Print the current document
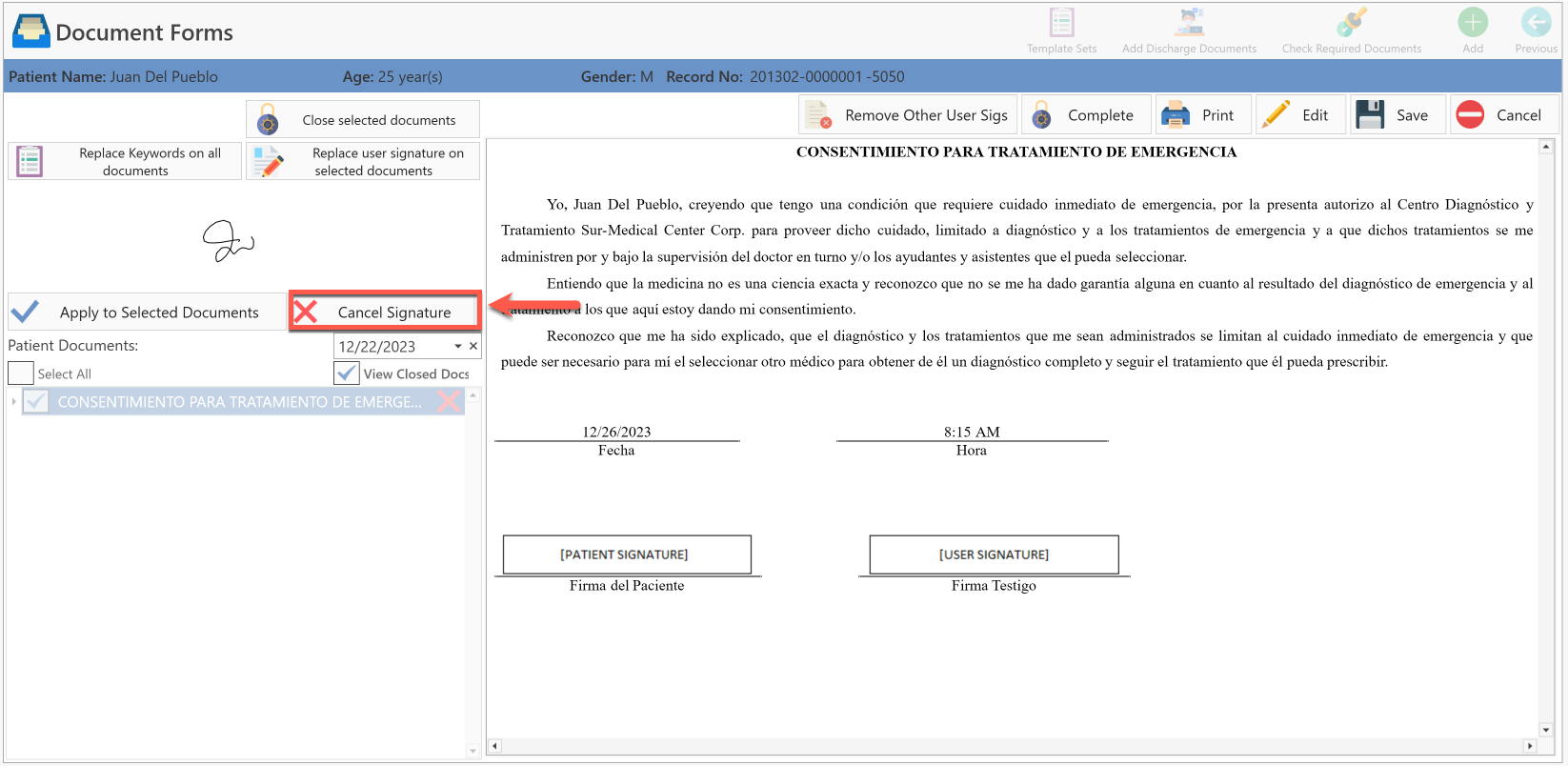Screen dimensions: 1568x766 1202,115
